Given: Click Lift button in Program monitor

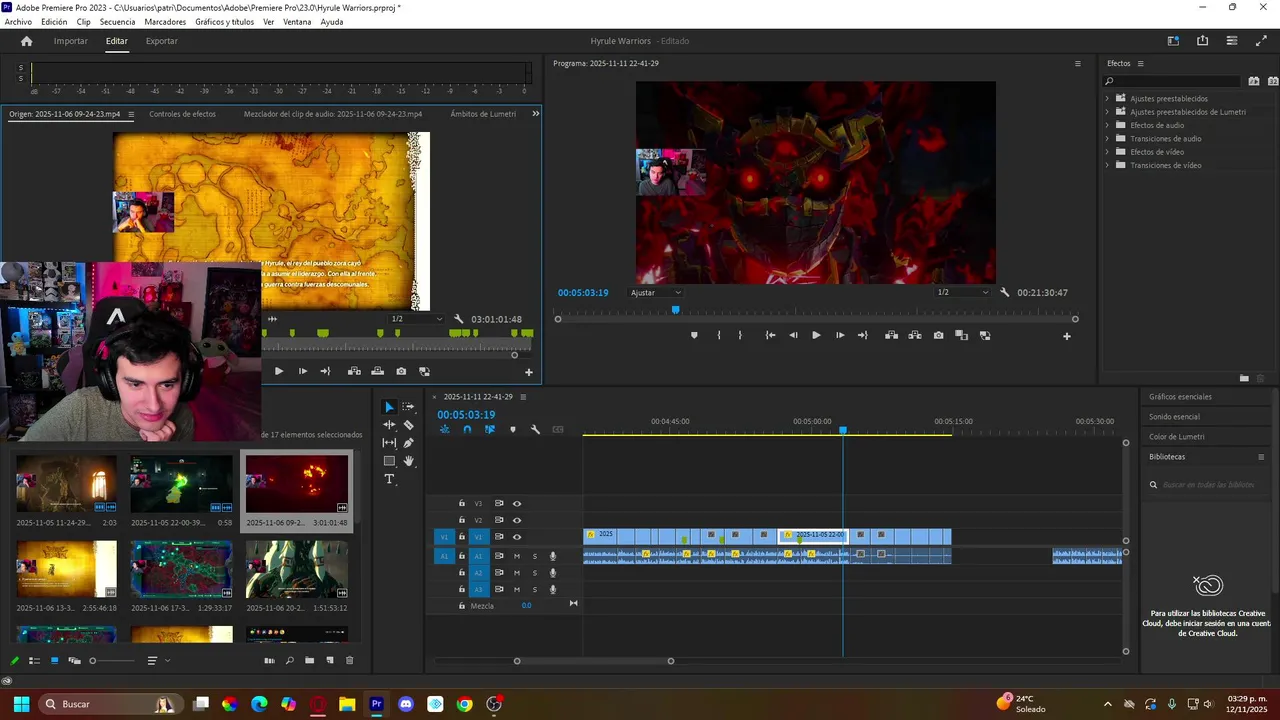Looking at the screenshot, I should [891, 335].
